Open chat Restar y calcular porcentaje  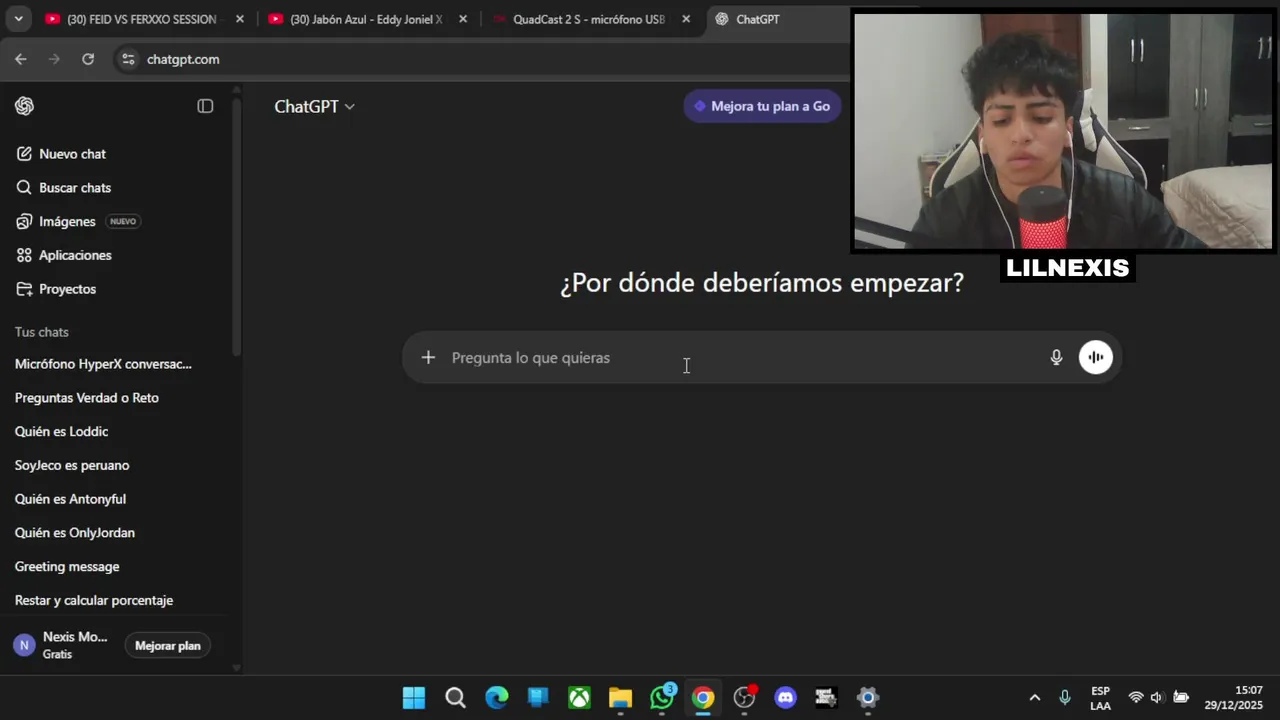tap(94, 600)
